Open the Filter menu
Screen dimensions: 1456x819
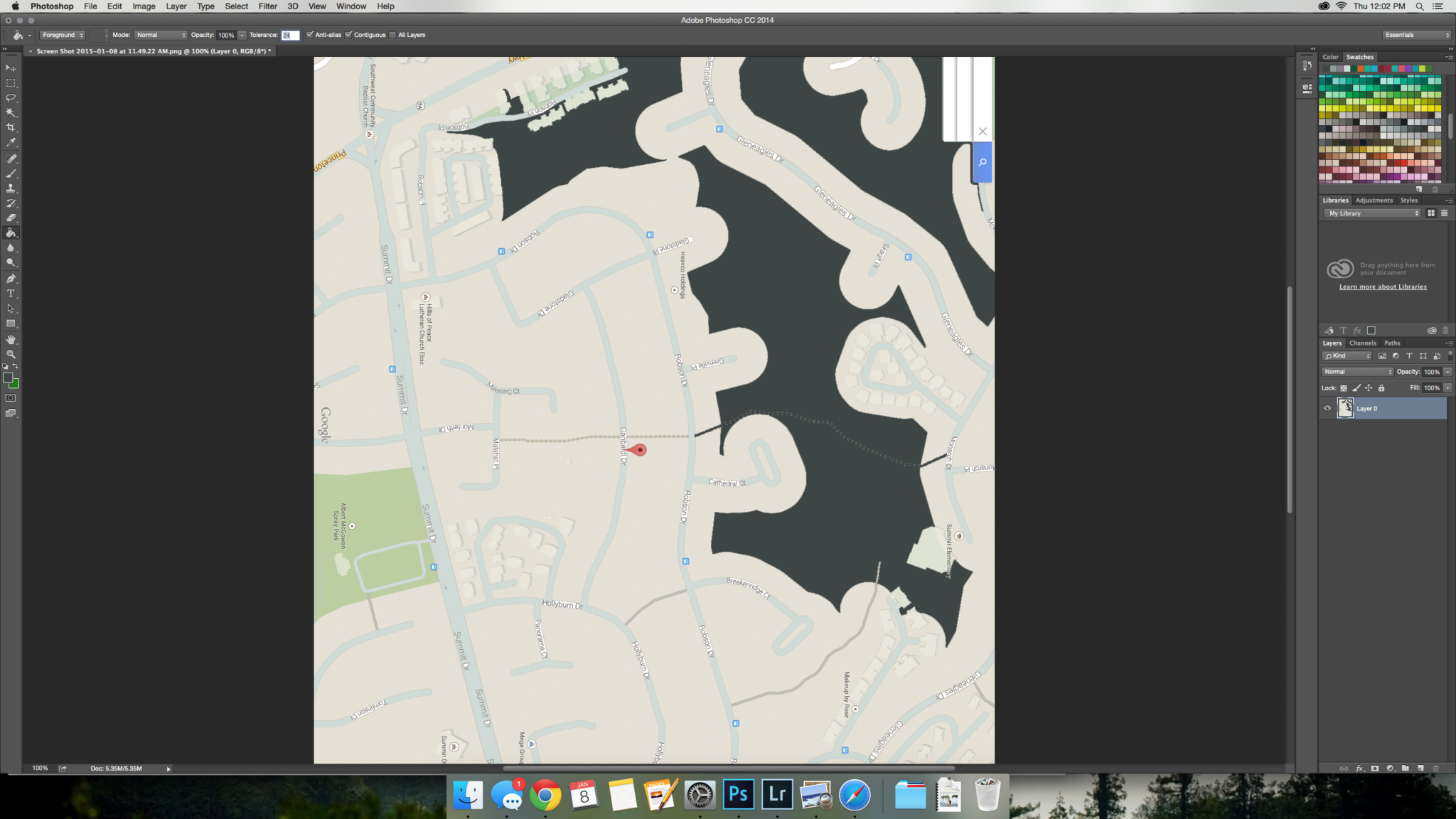(x=267, y=6)
